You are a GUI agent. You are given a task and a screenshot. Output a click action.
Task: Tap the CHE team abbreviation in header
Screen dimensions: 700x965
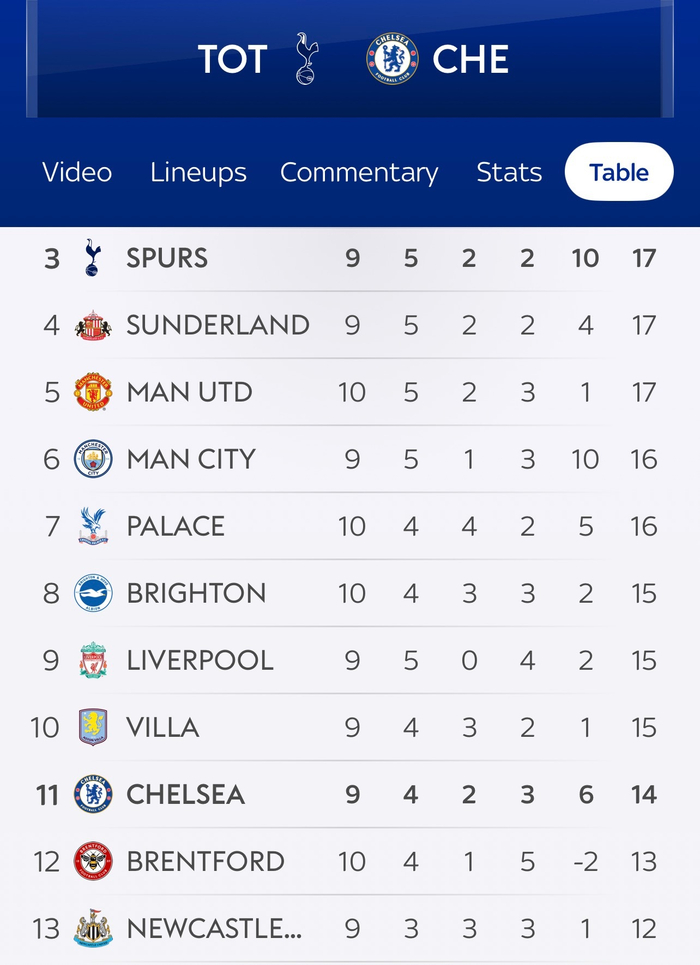[470, 59]
